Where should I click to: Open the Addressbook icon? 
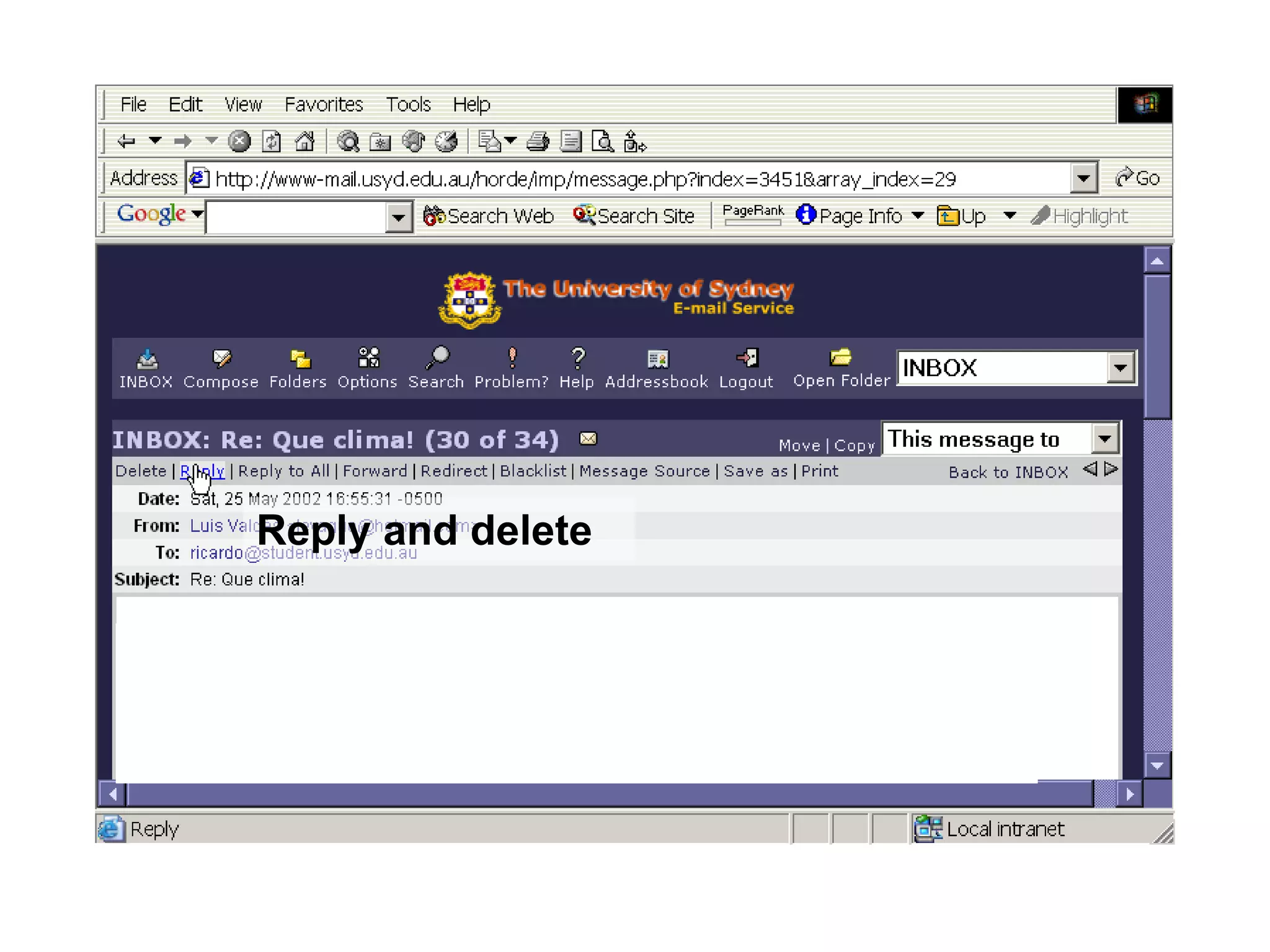tap(658, 358)
